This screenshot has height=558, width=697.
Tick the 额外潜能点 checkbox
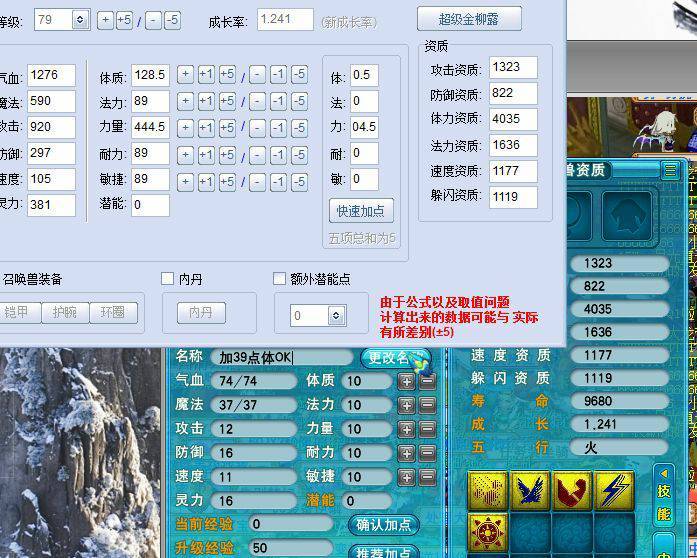[x=280, y=279]
